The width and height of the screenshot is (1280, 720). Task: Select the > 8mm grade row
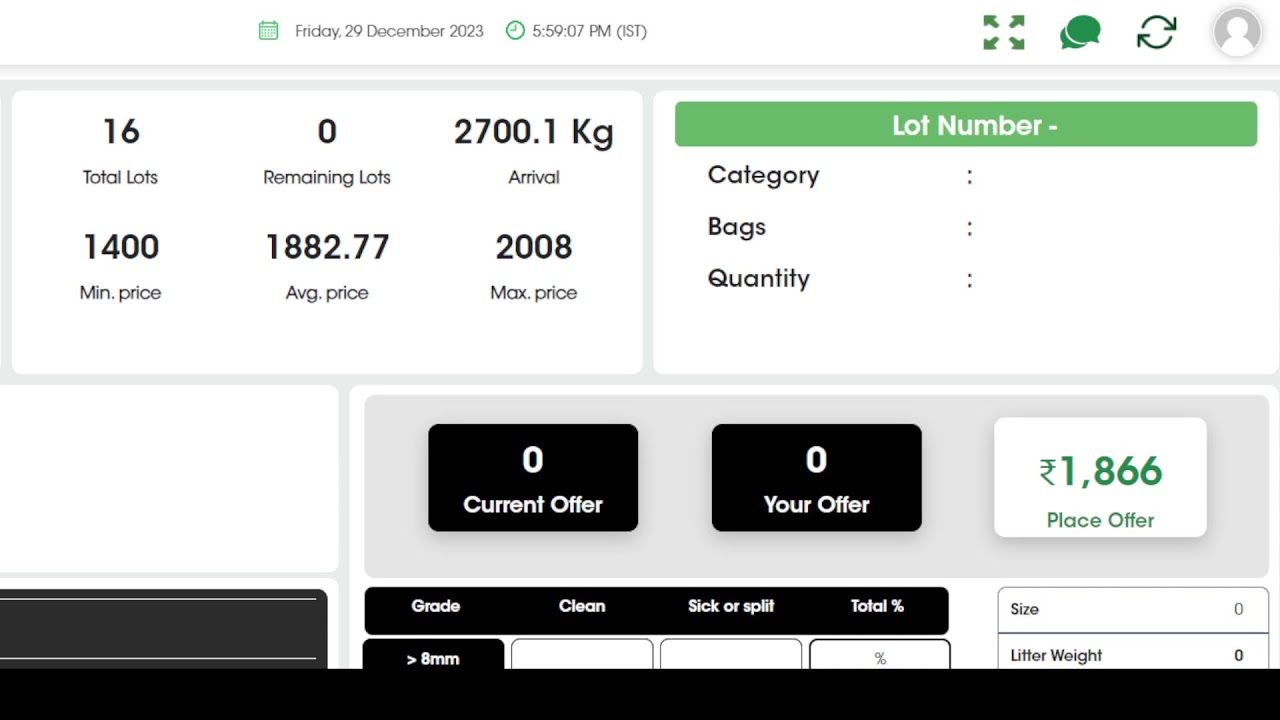433,654
